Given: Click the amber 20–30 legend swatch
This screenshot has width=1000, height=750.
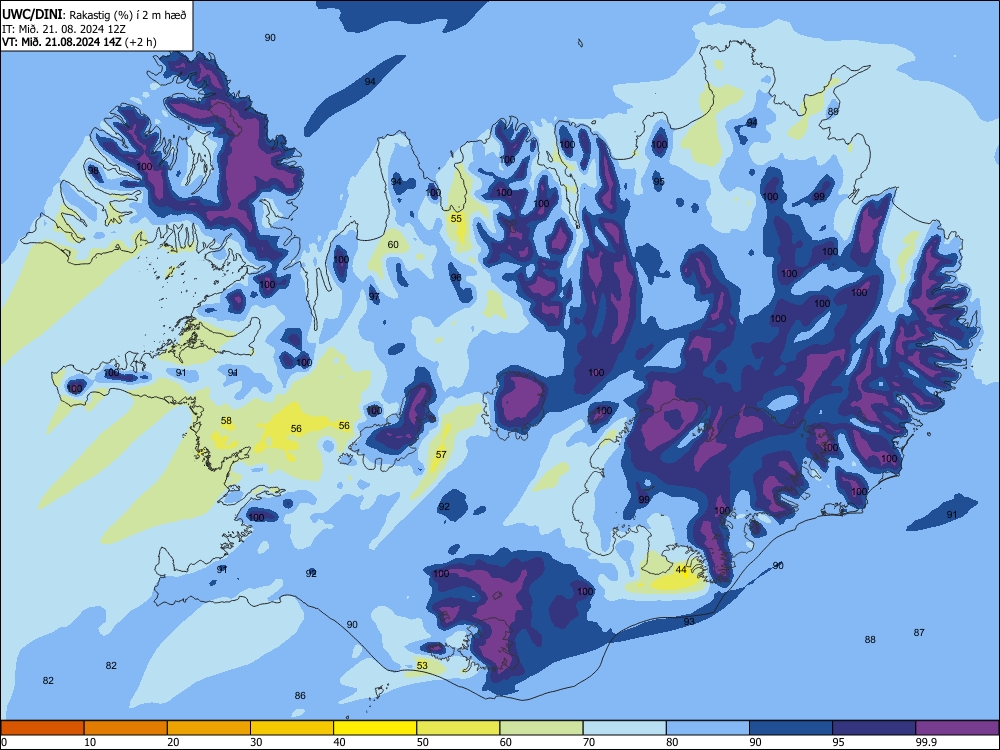Looking at the screenshot, I should pyautogui.click(x=209, y=728).
